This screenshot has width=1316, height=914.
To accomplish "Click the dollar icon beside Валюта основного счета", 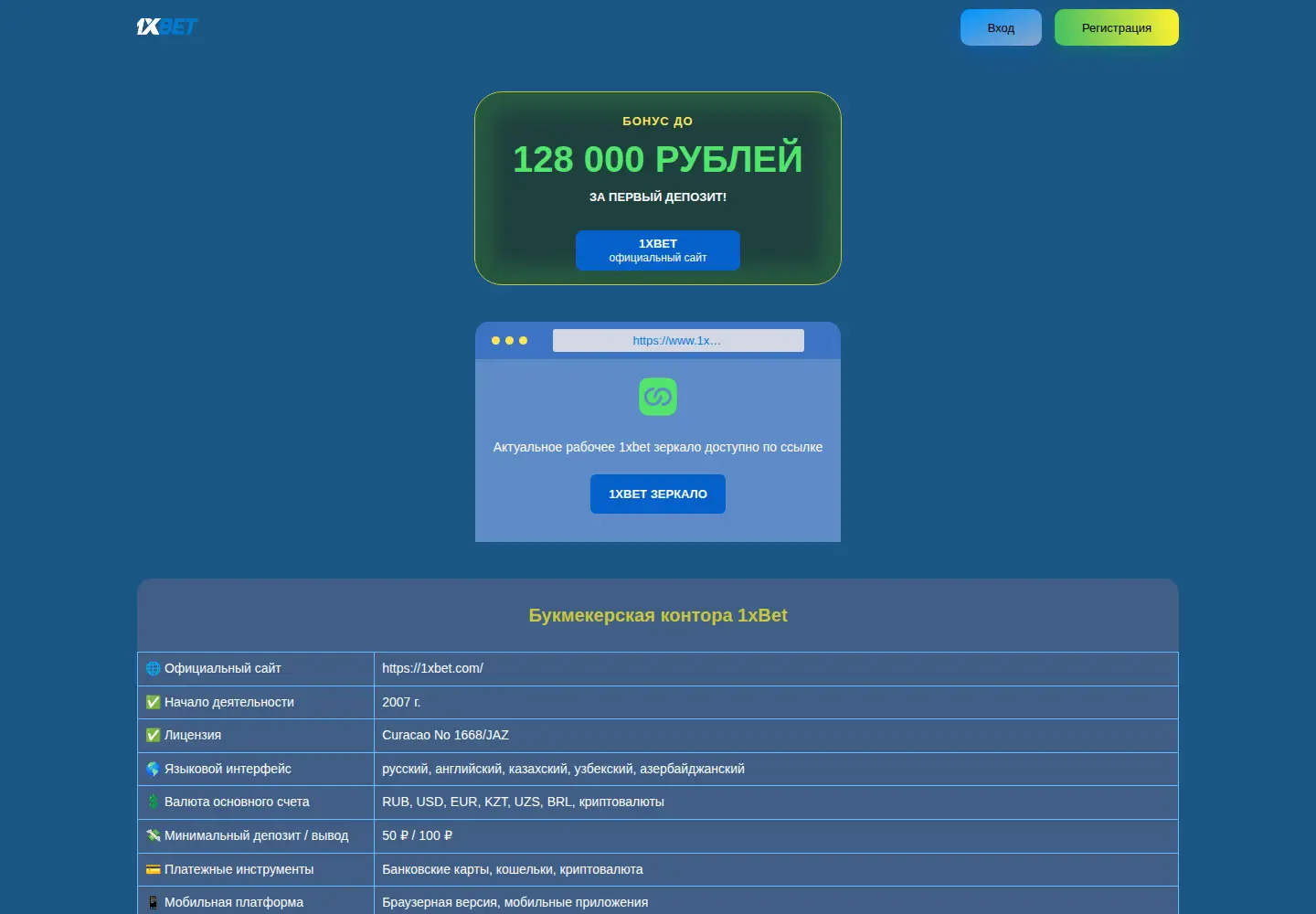I will [154, 802].
